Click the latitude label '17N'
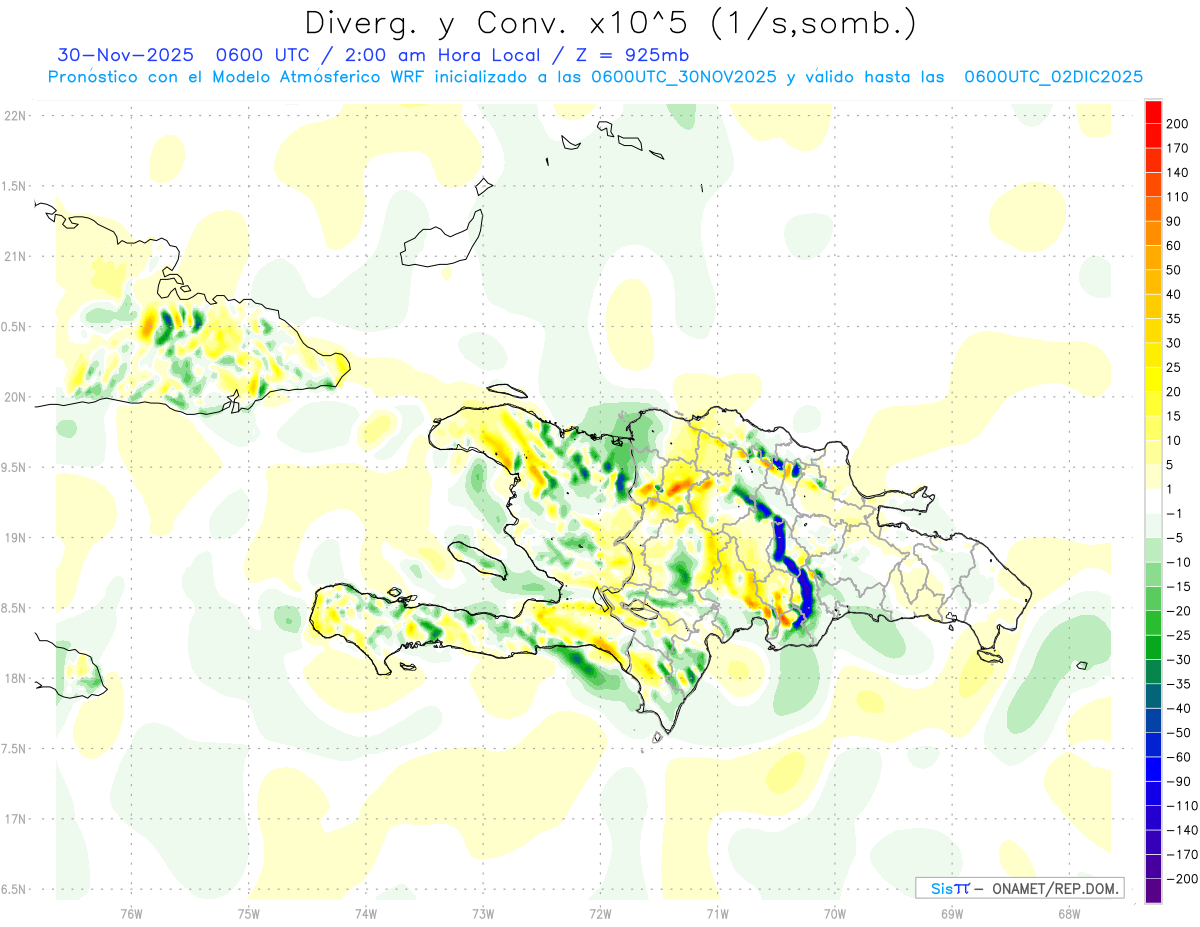 [13, 819]
